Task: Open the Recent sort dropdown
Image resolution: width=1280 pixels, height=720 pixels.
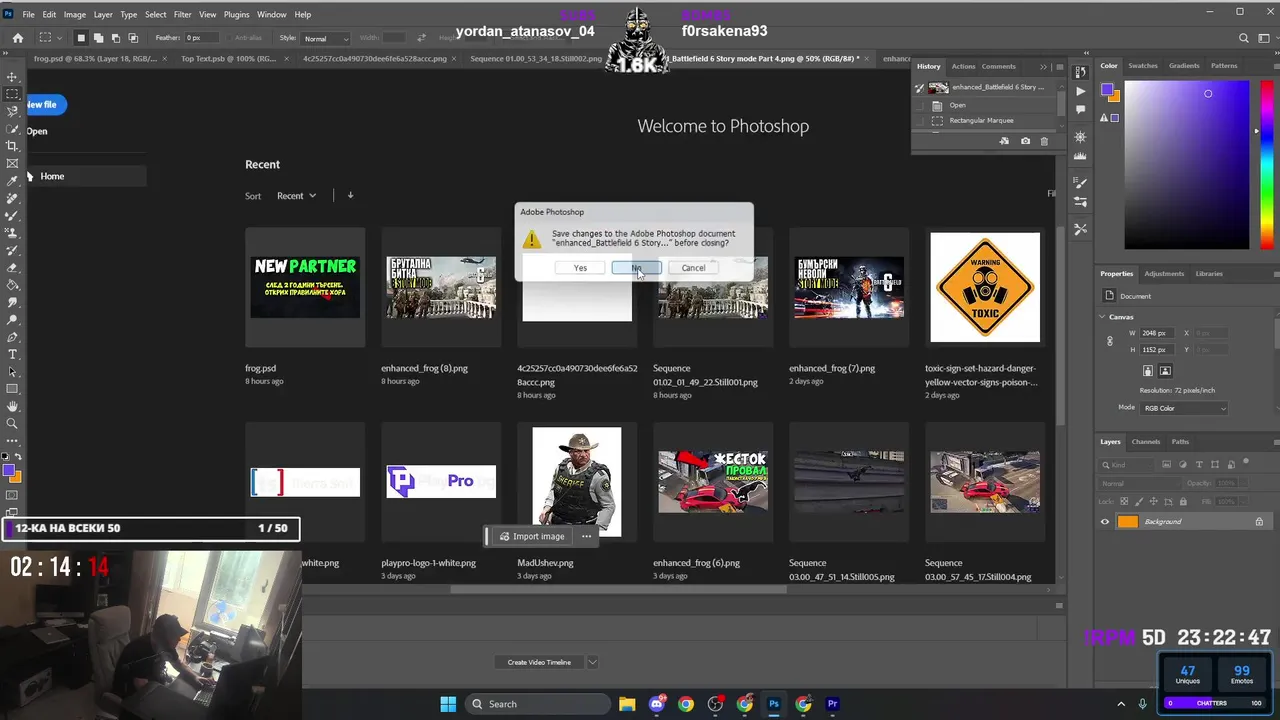Action: [296, 196]
